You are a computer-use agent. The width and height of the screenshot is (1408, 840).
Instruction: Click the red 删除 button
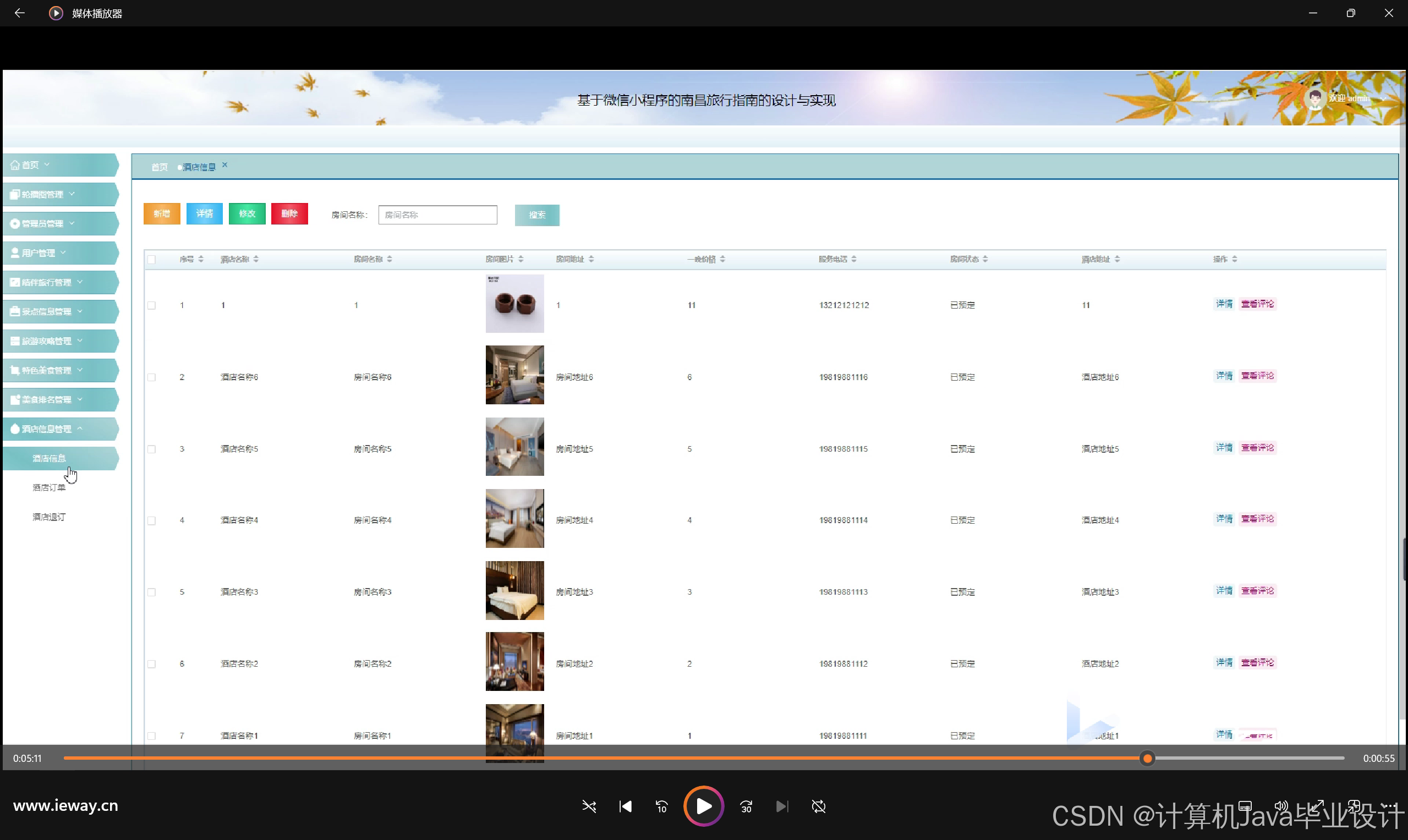(289, 214)
